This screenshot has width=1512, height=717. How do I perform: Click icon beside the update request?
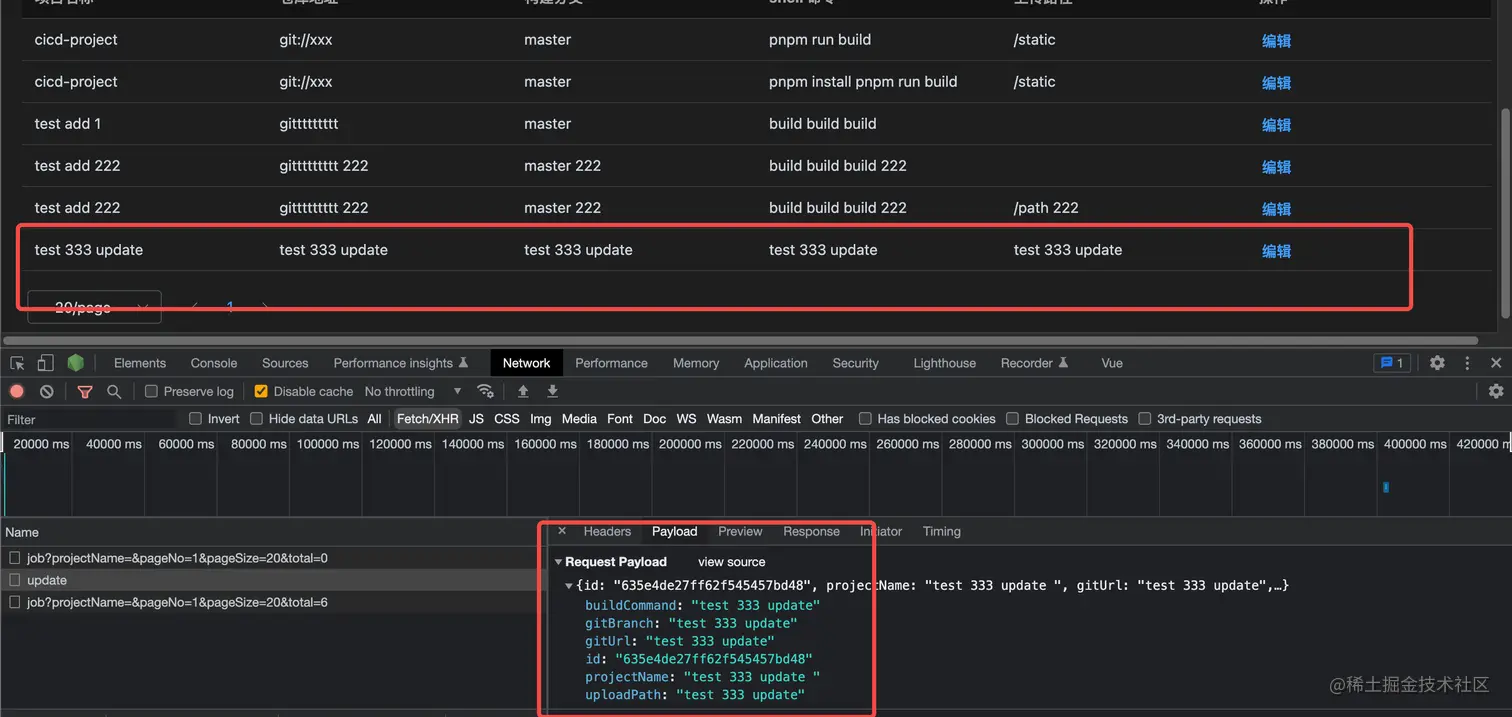[x=15, y=580]
